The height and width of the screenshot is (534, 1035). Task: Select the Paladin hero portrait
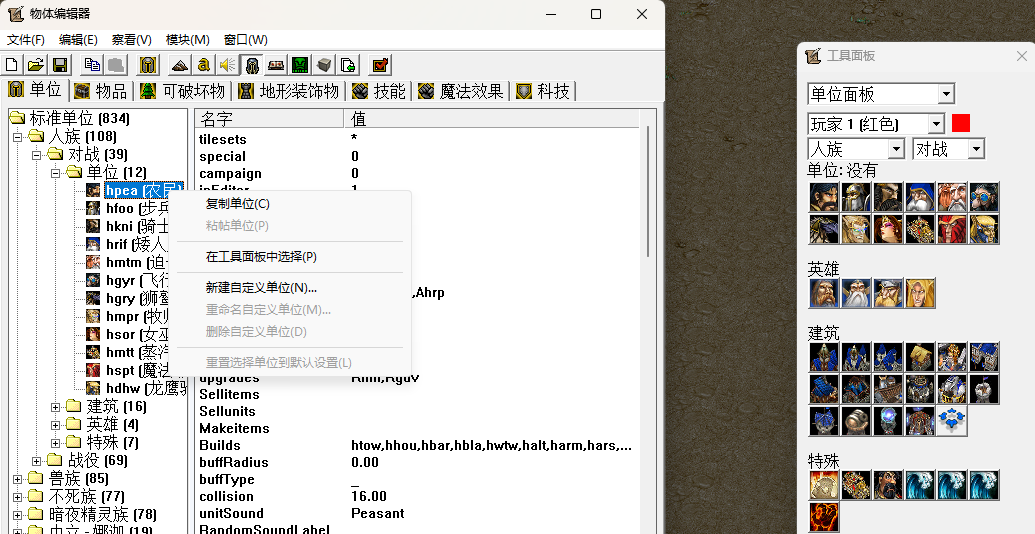point(823,293)
